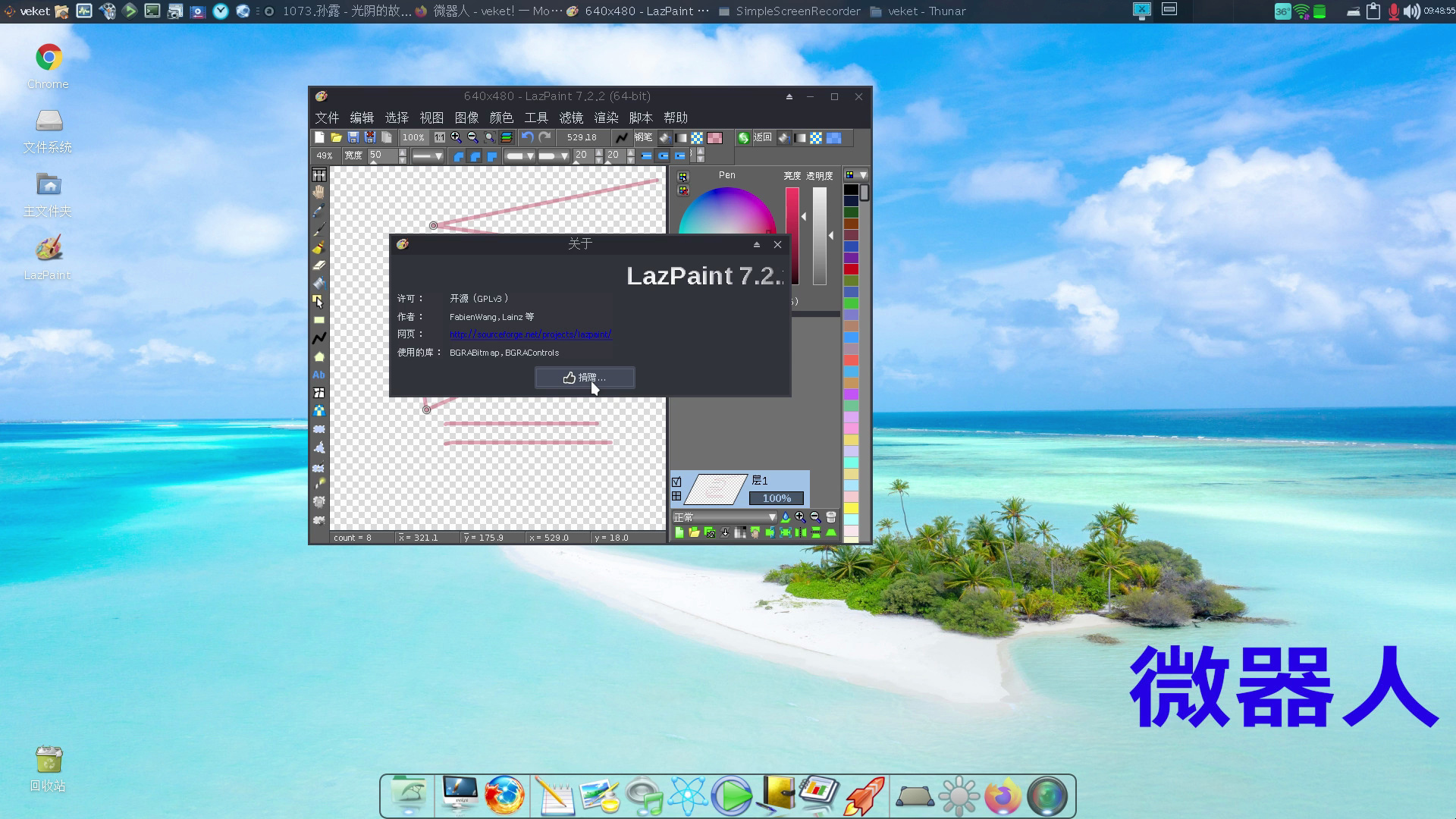Screen dimensions: 1456x819
Task: Open the 滤镜 menu
Action: pos(572,118)
